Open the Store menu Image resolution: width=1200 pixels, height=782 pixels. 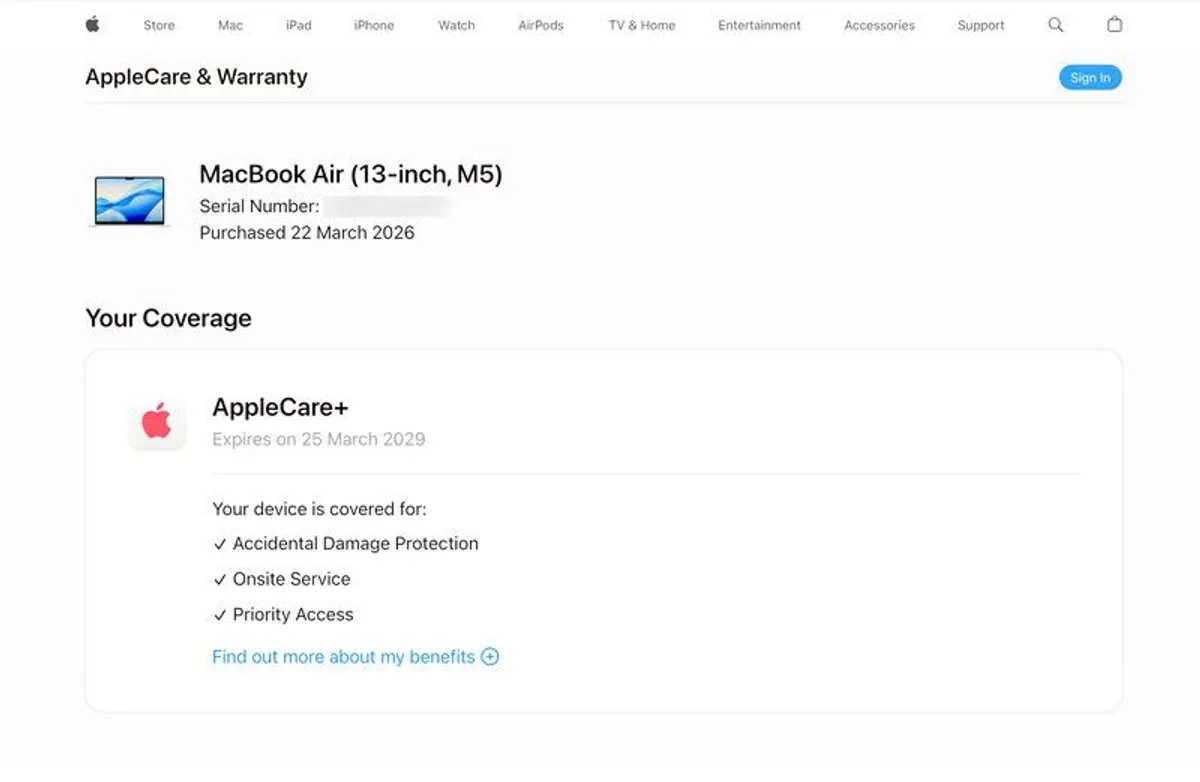(159, 25)
